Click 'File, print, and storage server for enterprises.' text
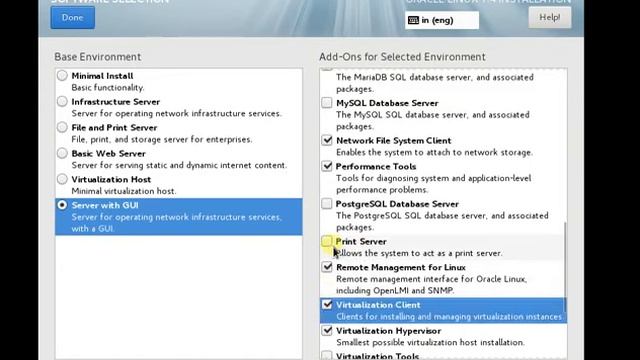Viewport: 640px width, 360px height. (162, 140)
